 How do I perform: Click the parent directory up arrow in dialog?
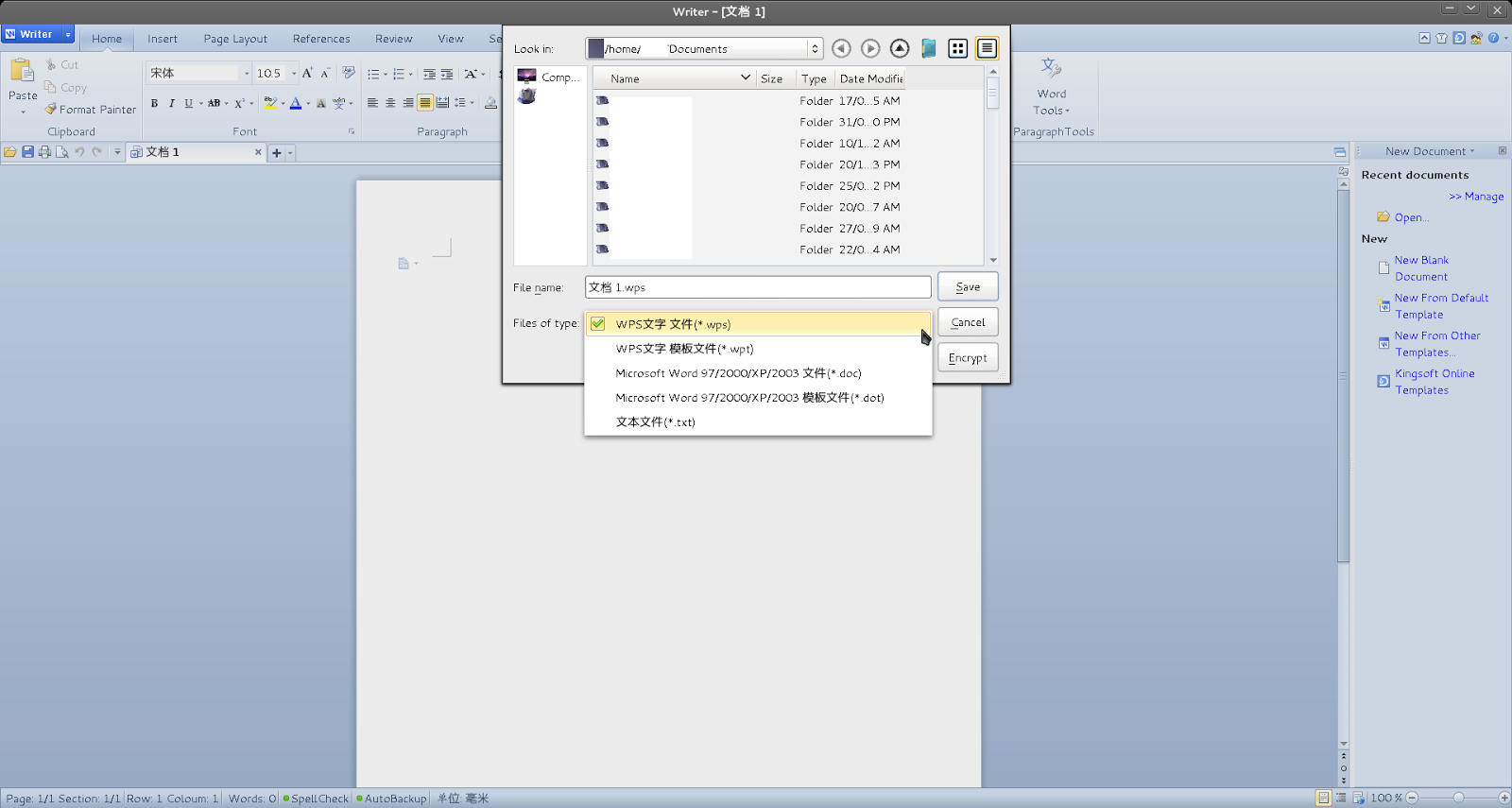click(900, 48)
